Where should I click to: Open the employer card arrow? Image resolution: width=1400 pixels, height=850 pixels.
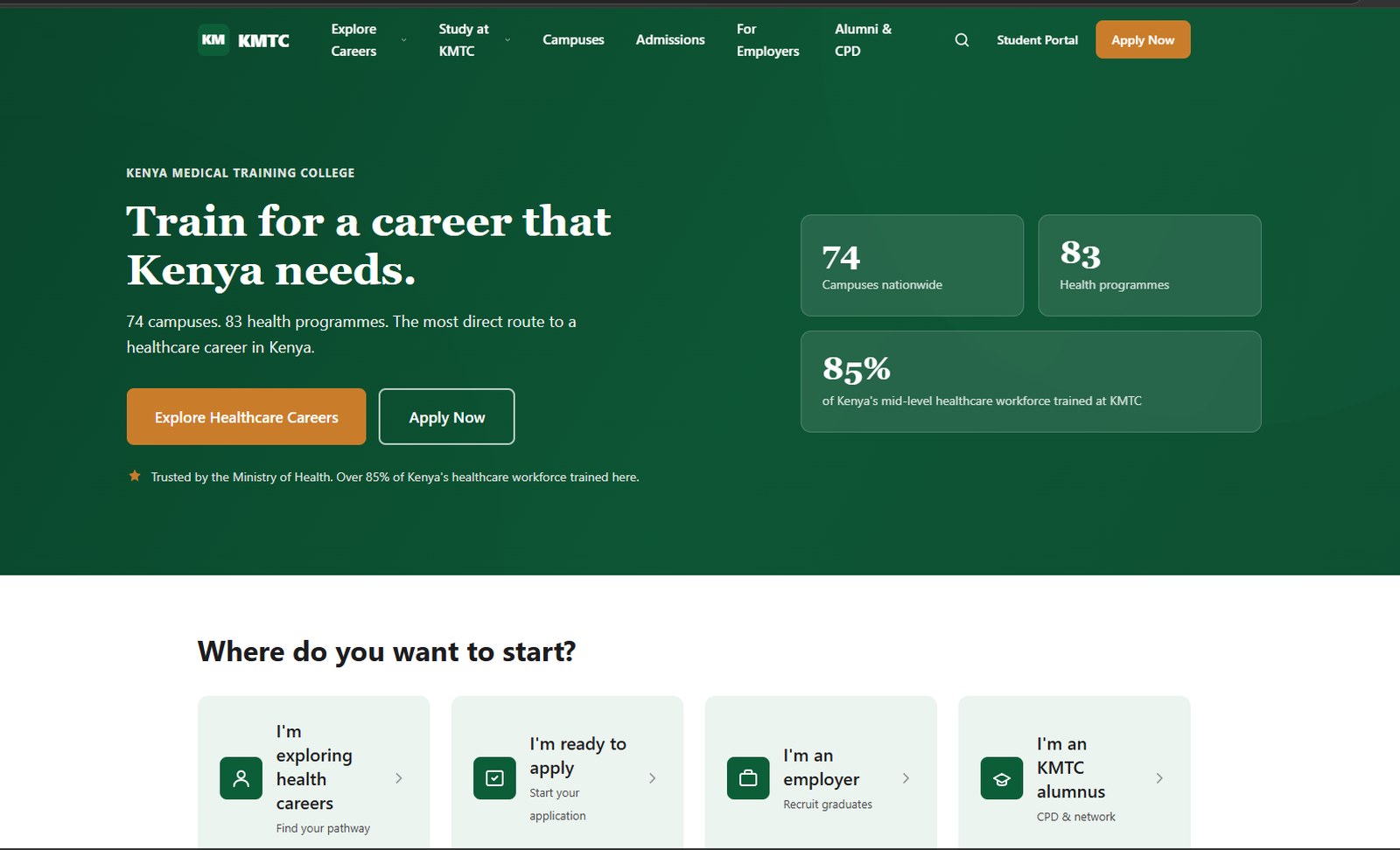pyautogui.click(x=906, y=778)
